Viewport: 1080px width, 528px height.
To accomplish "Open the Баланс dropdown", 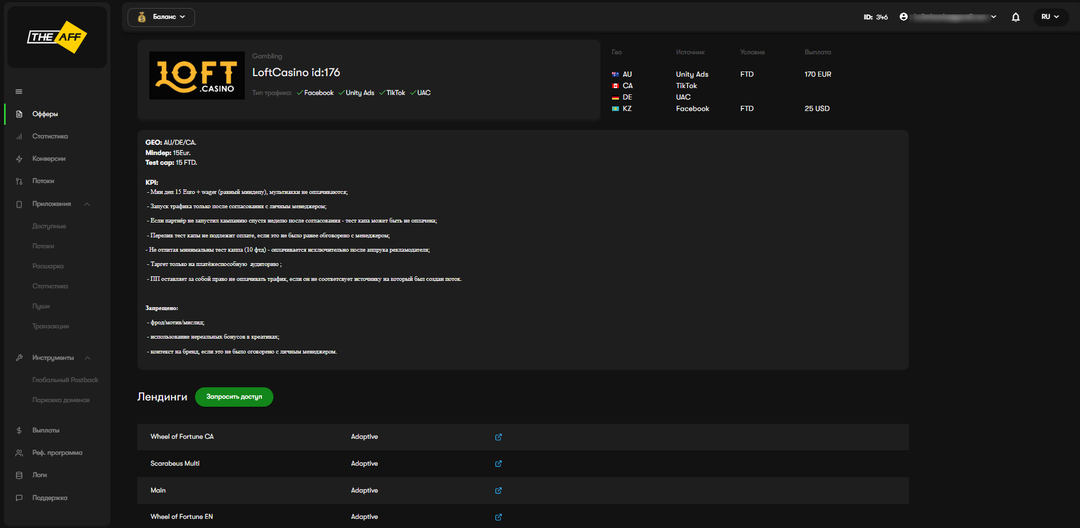I will pos(161,17).
